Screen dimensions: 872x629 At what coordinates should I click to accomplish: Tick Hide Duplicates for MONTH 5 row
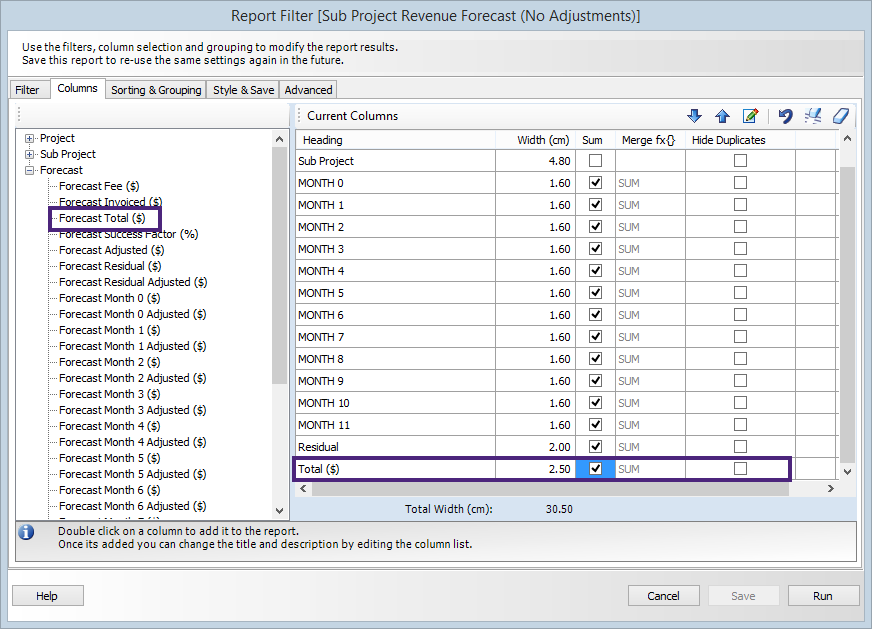pos(740,293)
